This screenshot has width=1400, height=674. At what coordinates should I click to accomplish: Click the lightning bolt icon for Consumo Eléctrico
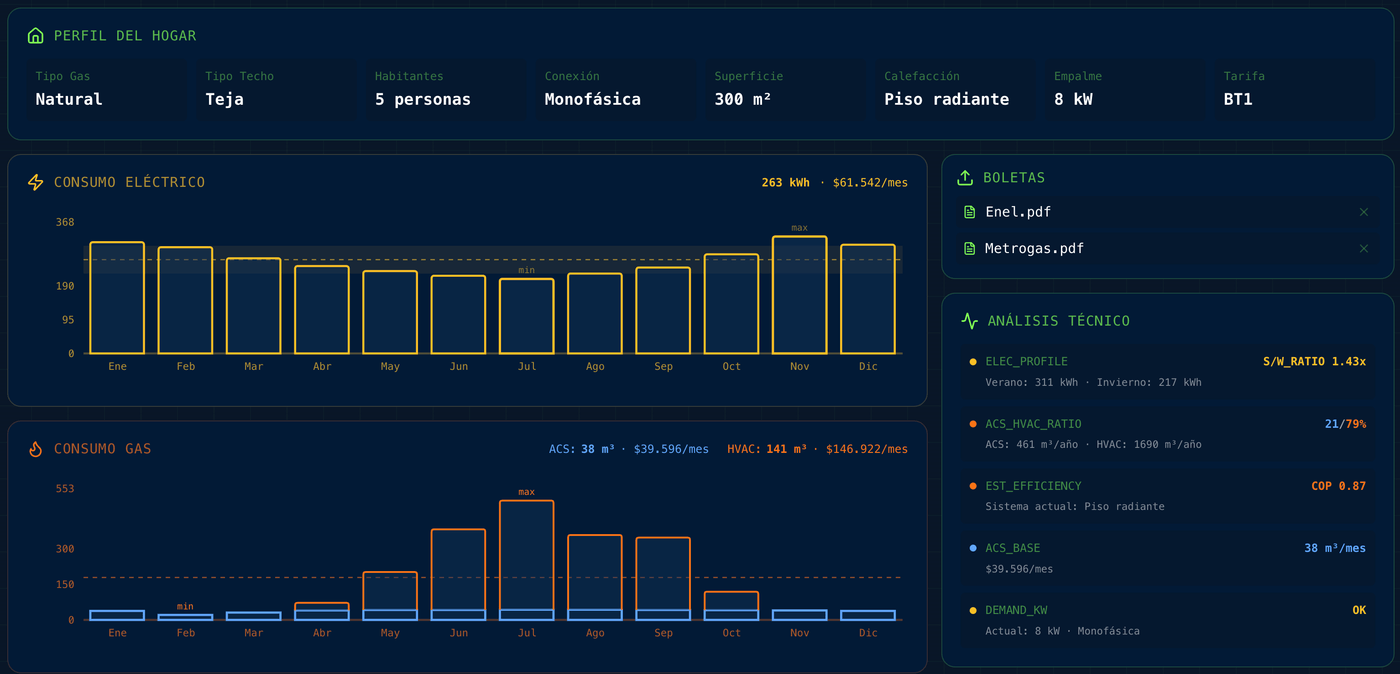tap(36, 182)
